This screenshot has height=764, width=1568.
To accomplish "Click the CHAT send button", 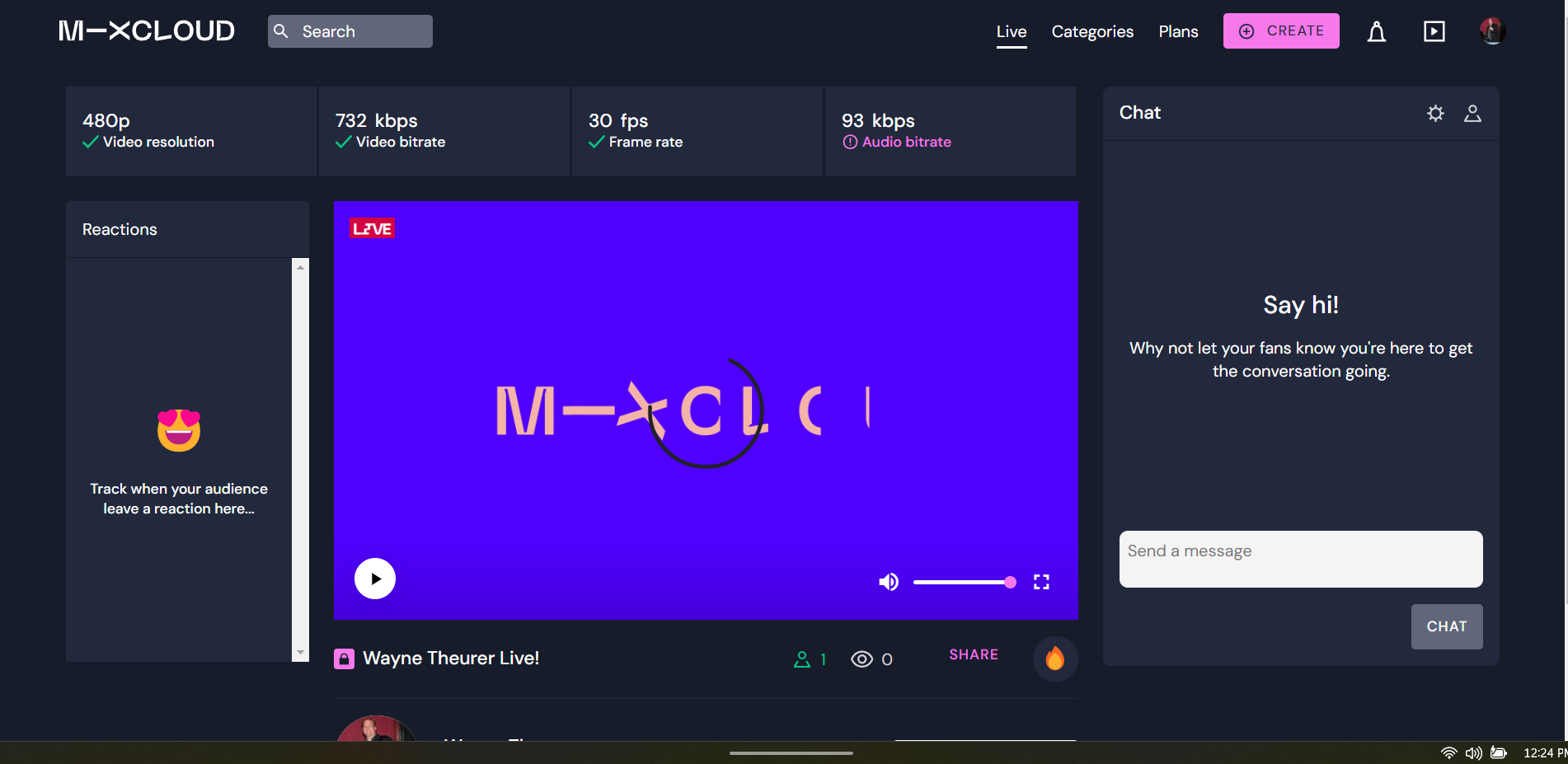I will click(1447, 626).
